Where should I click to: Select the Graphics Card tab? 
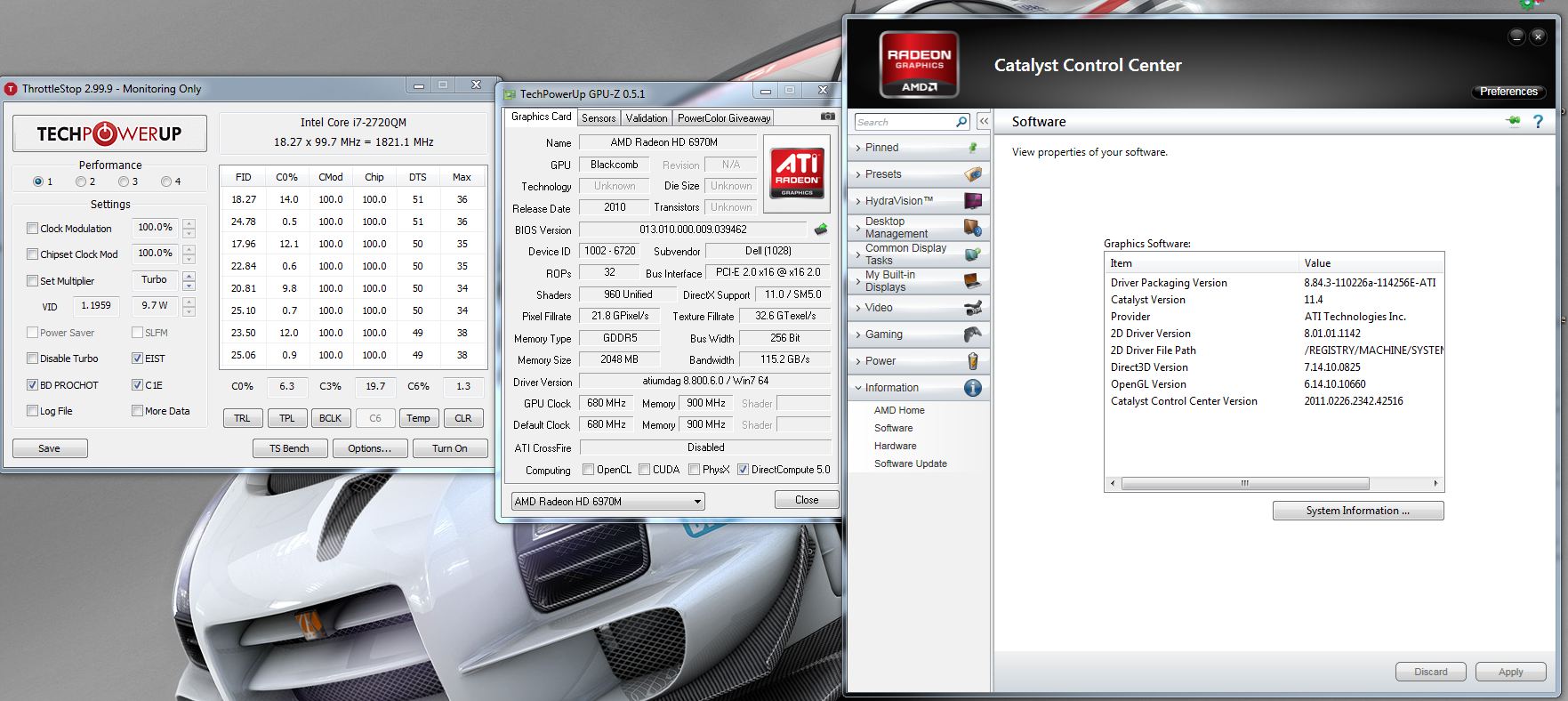[x=542, y=117]
